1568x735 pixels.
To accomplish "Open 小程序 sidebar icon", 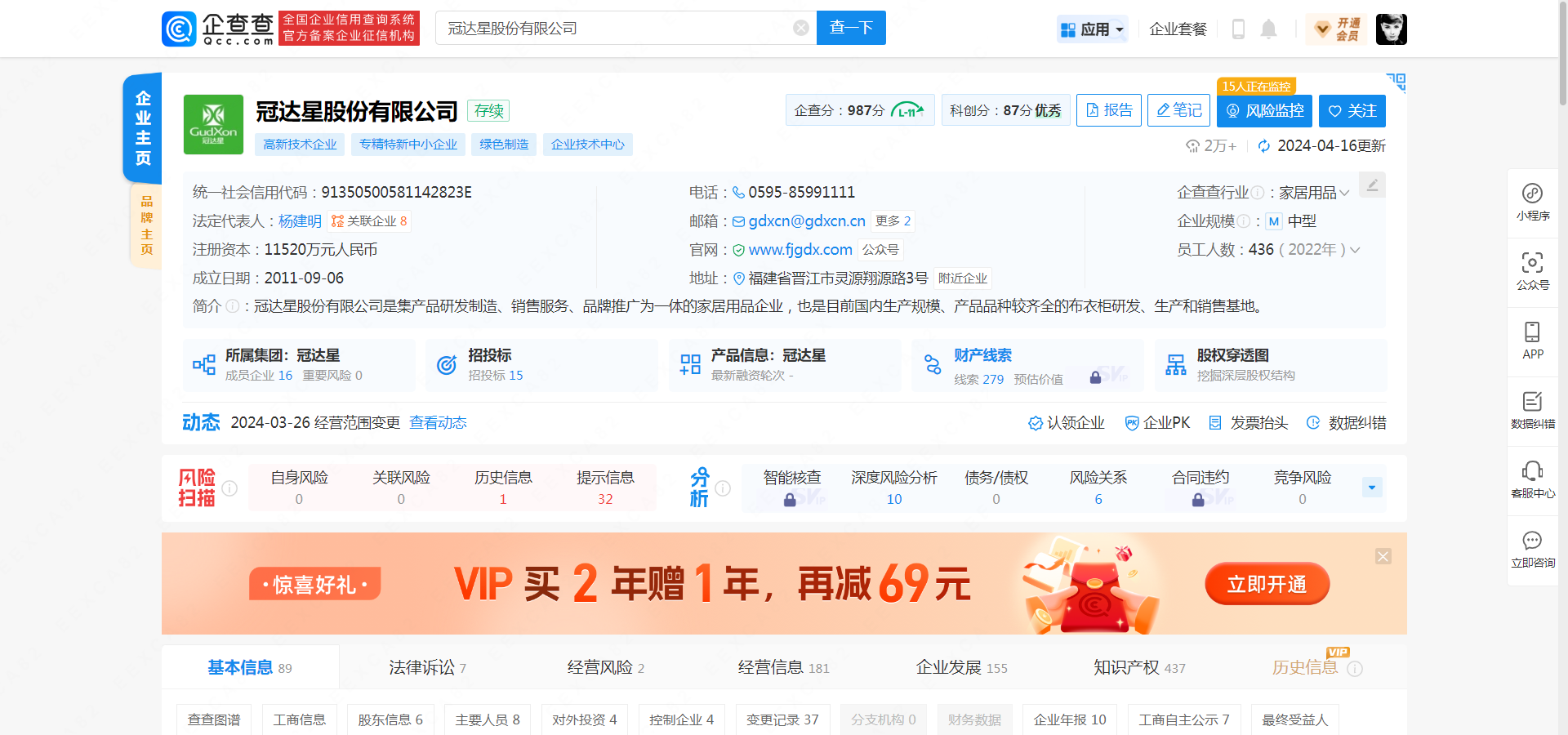I will point(1532,203).
